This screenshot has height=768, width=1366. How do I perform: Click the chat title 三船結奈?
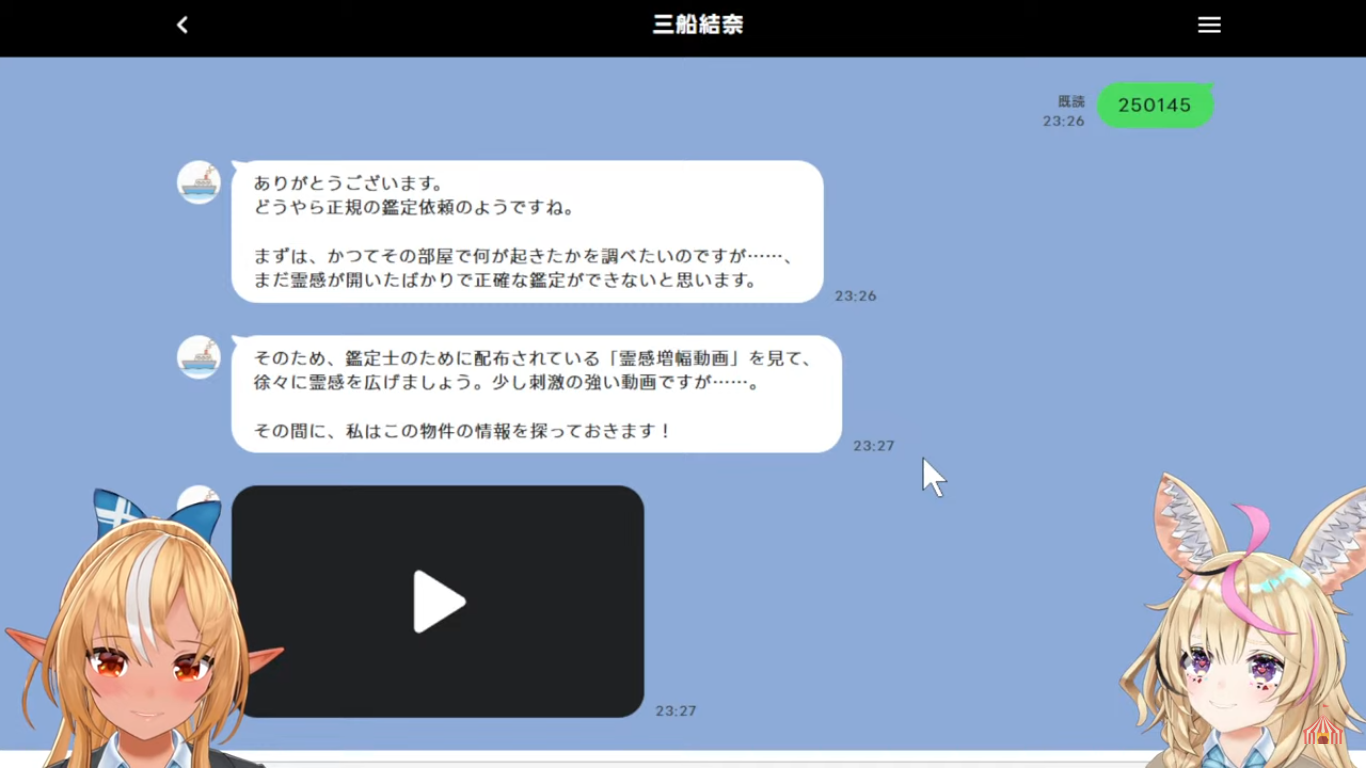pyautogui.click(x=698, y=25)
